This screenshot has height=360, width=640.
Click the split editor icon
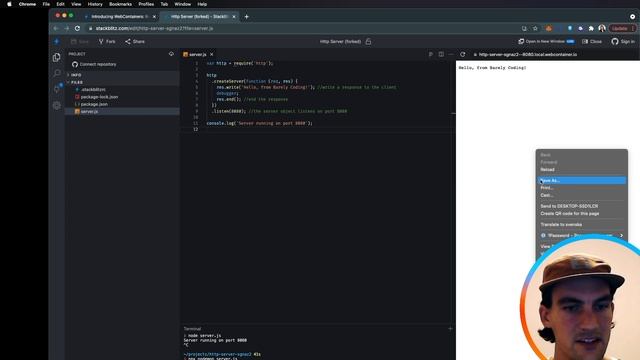tap(441, 54)
